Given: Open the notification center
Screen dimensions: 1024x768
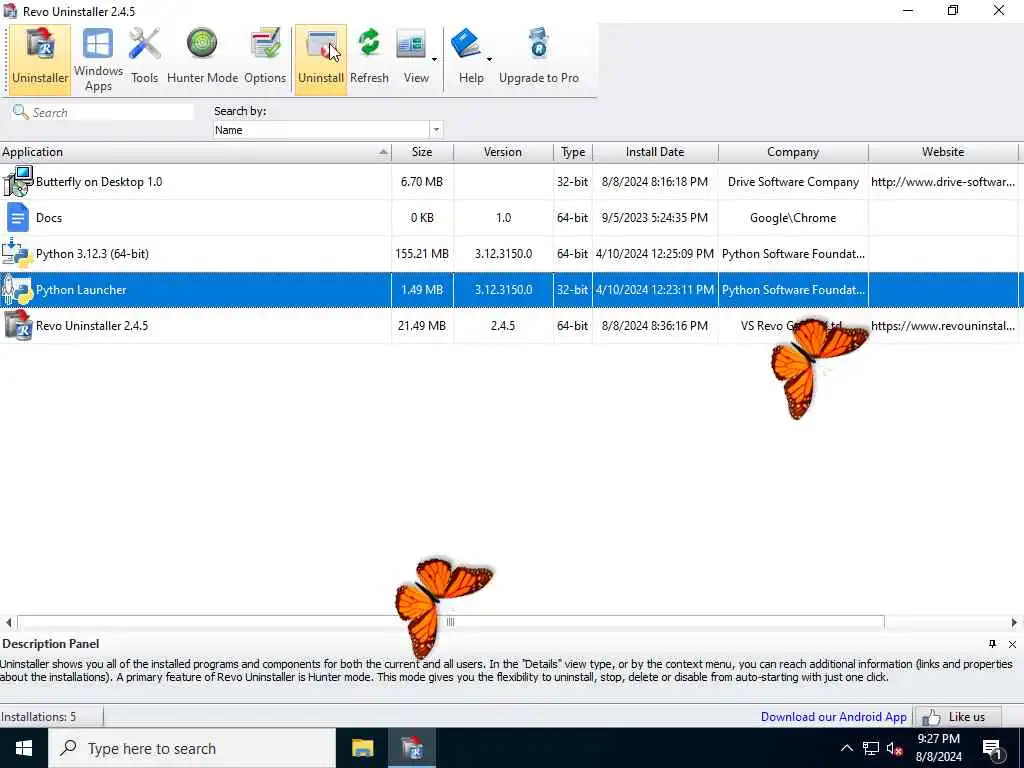Looking at the screenshot, I should coord(993,748).
